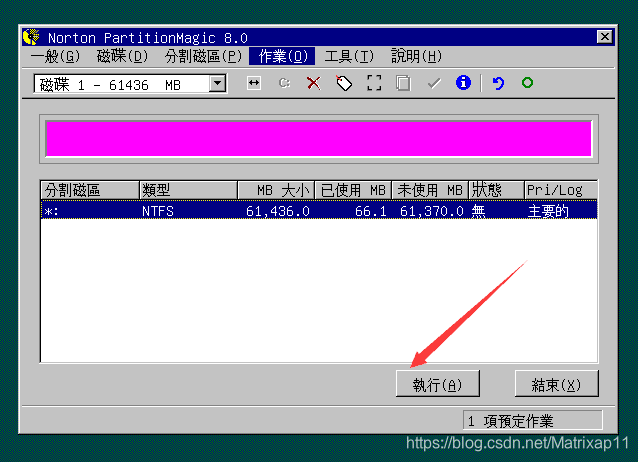Screen dimensions: 638x462
Task: Click the red X delete partition icon
Action: click(x=313, y=83)
